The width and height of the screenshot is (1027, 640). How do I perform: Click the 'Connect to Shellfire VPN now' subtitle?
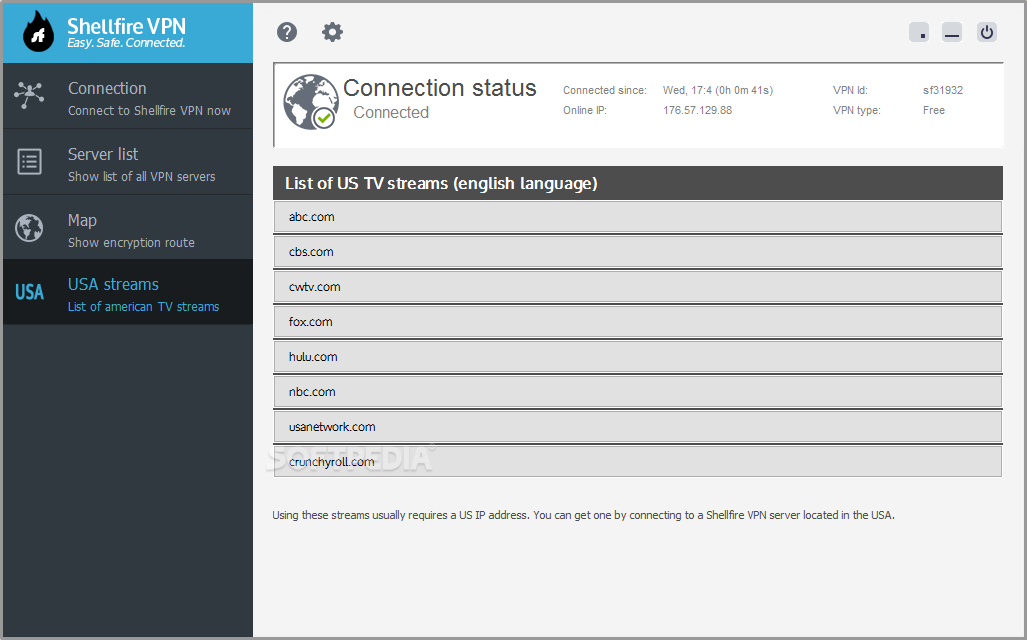pos(149,111)
